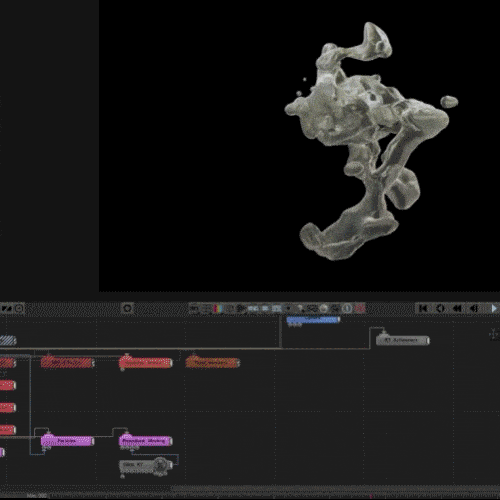Jump to first frame with skip-back button

coord(423,308)
